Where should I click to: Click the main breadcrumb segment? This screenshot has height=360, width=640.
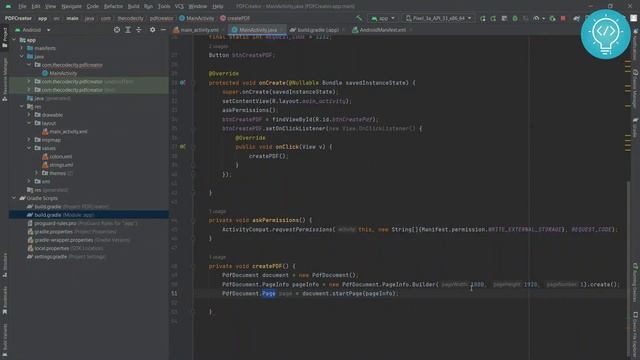72,18
